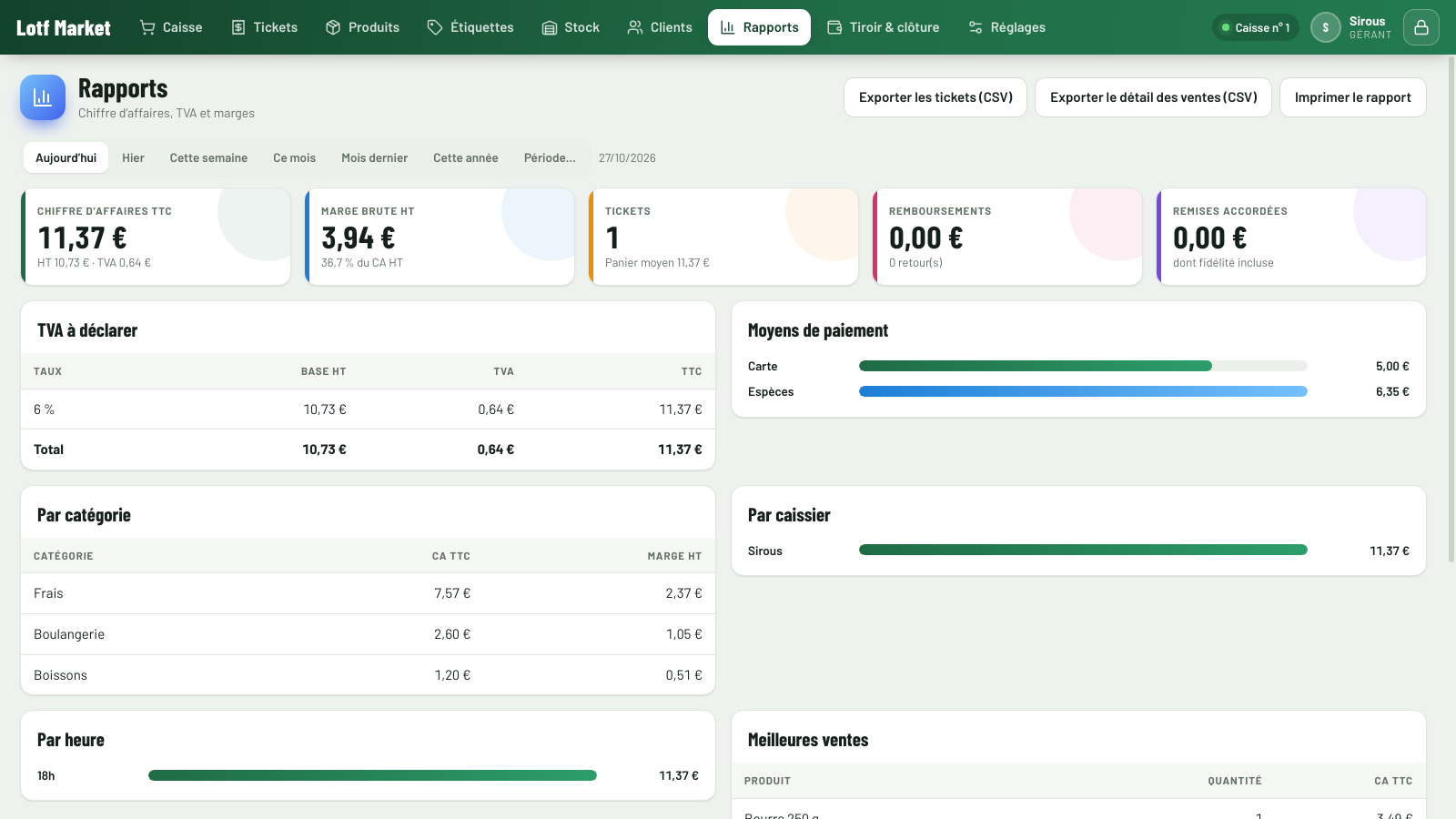Show Cette semaine report period
The width and height of the screenshot is (1456, 819).
pos(208,157)
